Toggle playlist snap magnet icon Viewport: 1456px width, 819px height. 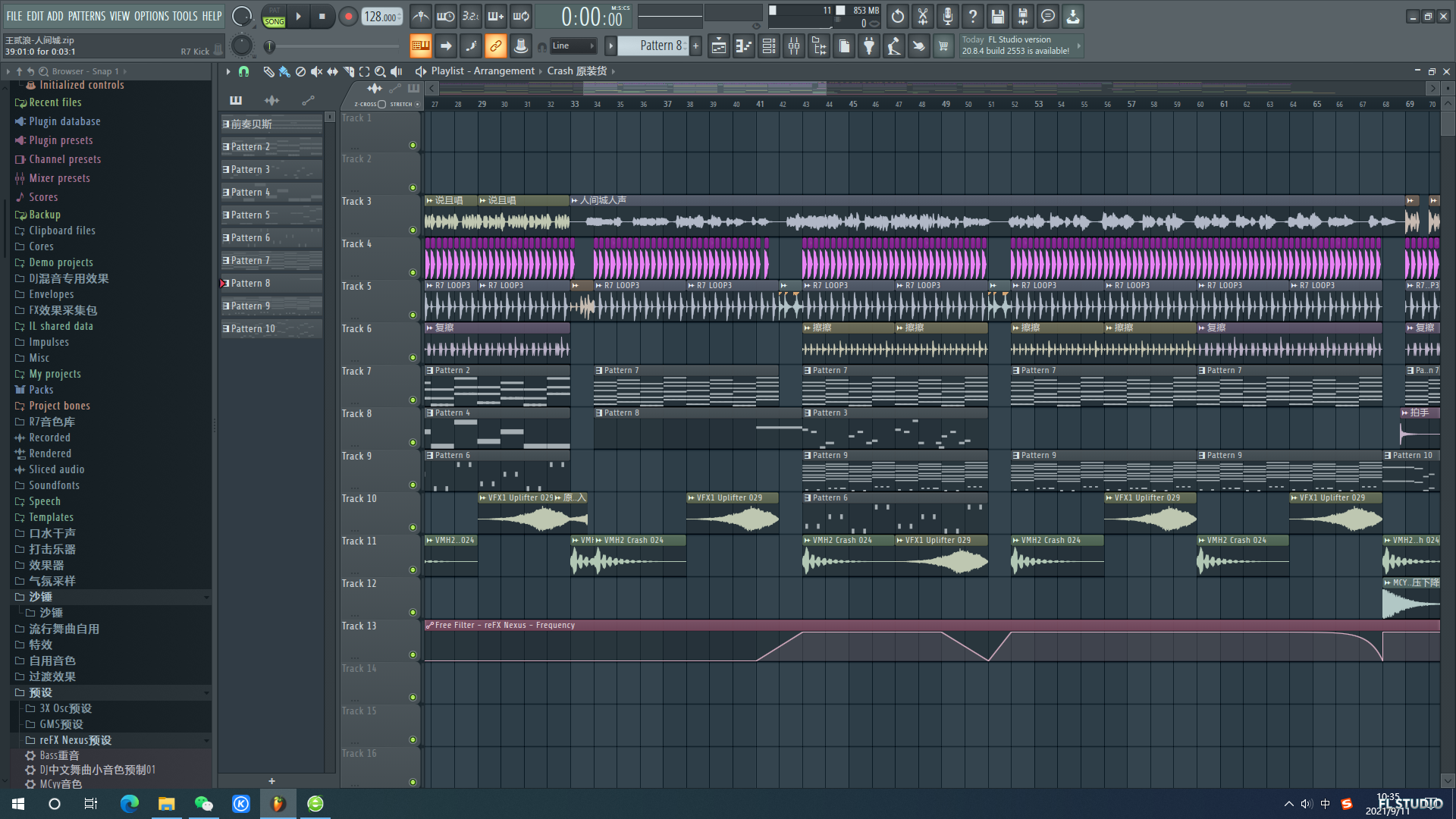243,71
